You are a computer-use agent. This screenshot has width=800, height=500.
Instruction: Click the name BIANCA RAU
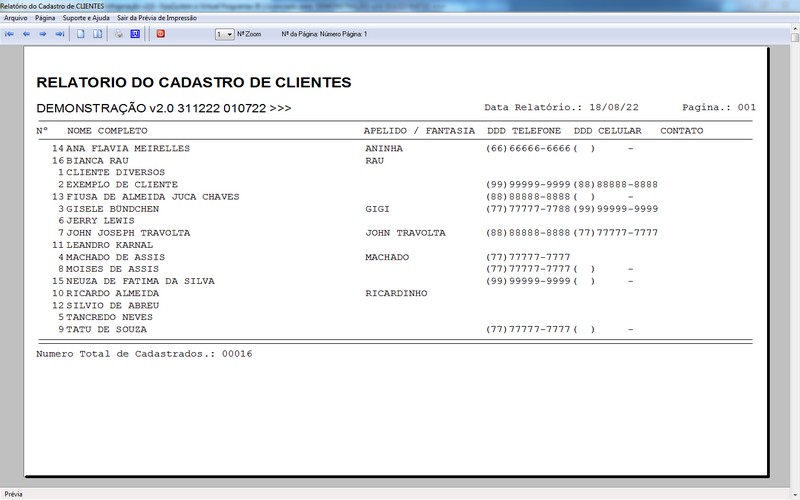click(97, 161)
